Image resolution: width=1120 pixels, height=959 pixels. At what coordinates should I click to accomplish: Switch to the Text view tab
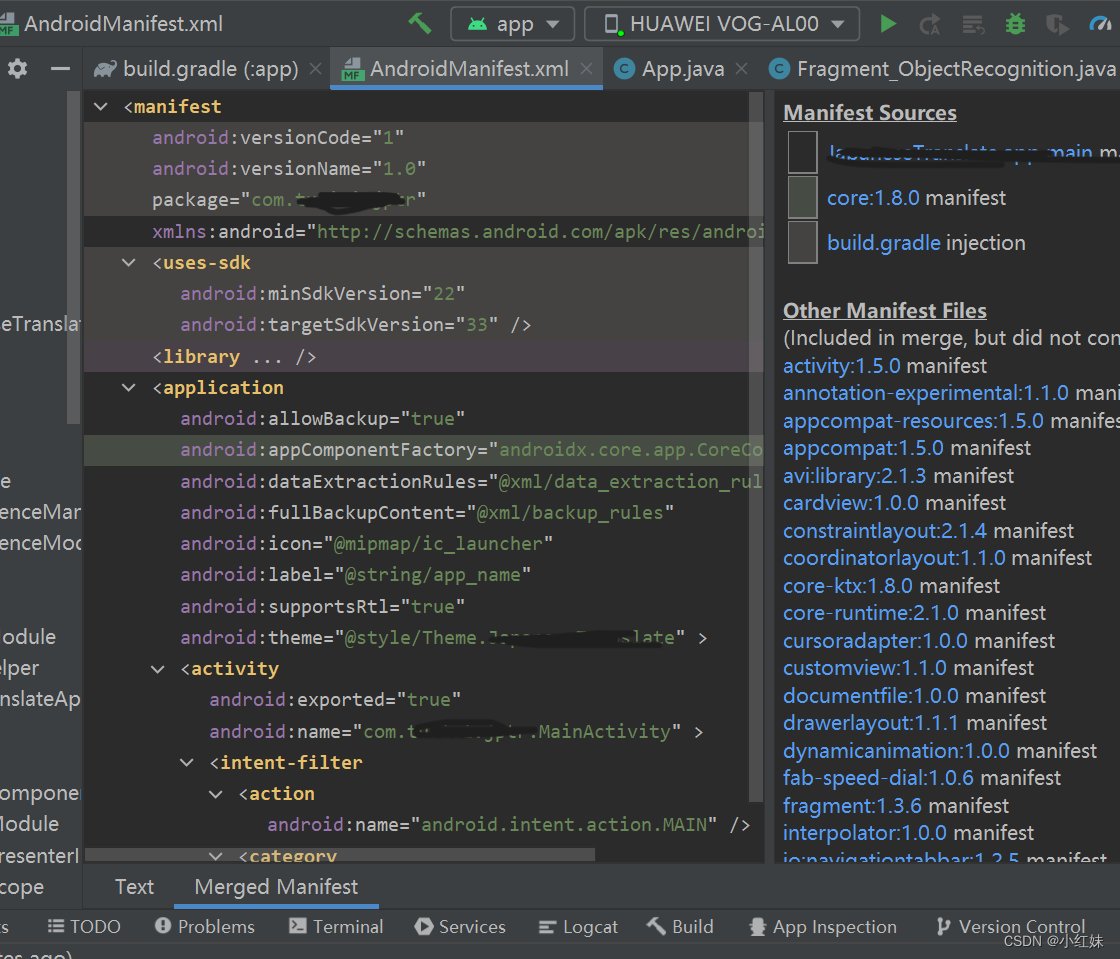point(134,887)
